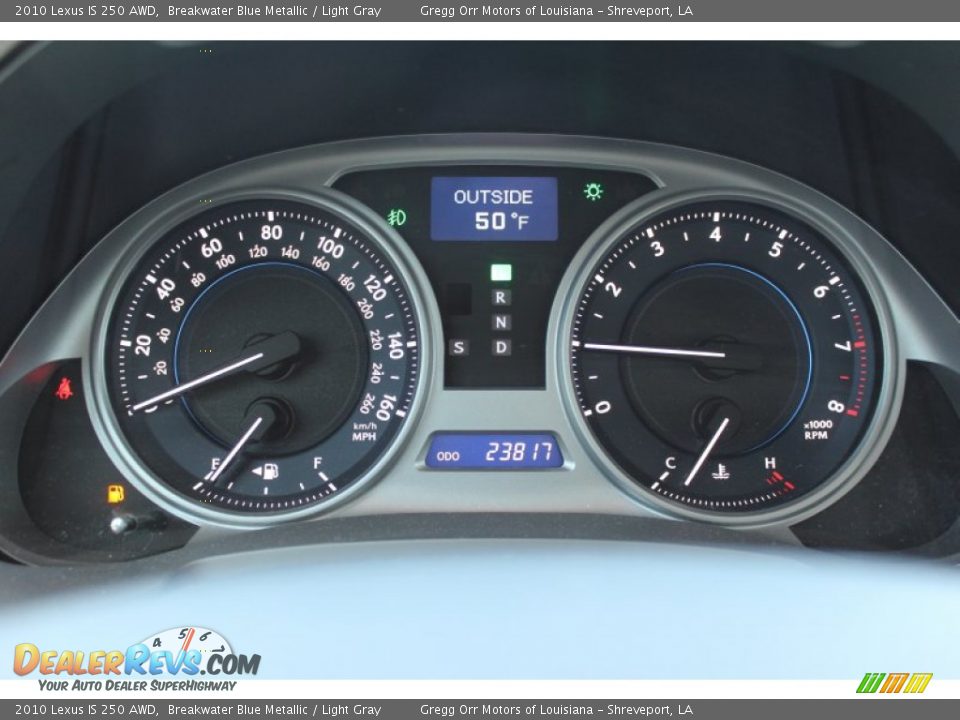Click the highlighted Park gear indicator
This screenshot has width=960, height=720.
click(501, 272)
